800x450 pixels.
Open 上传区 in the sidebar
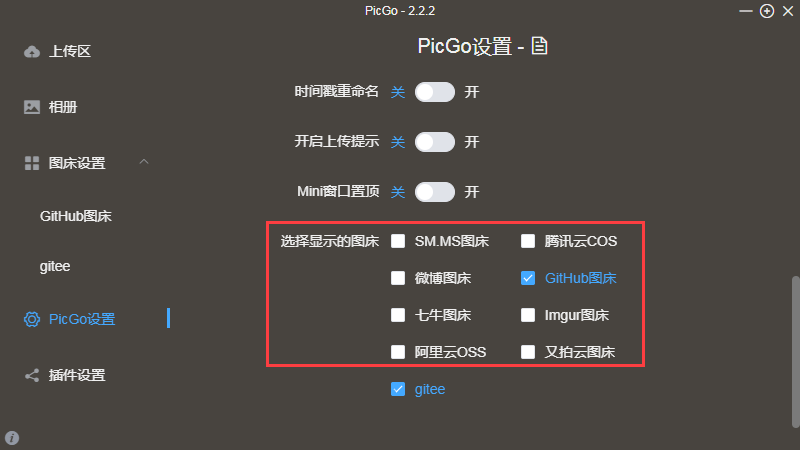coord(70,51)
